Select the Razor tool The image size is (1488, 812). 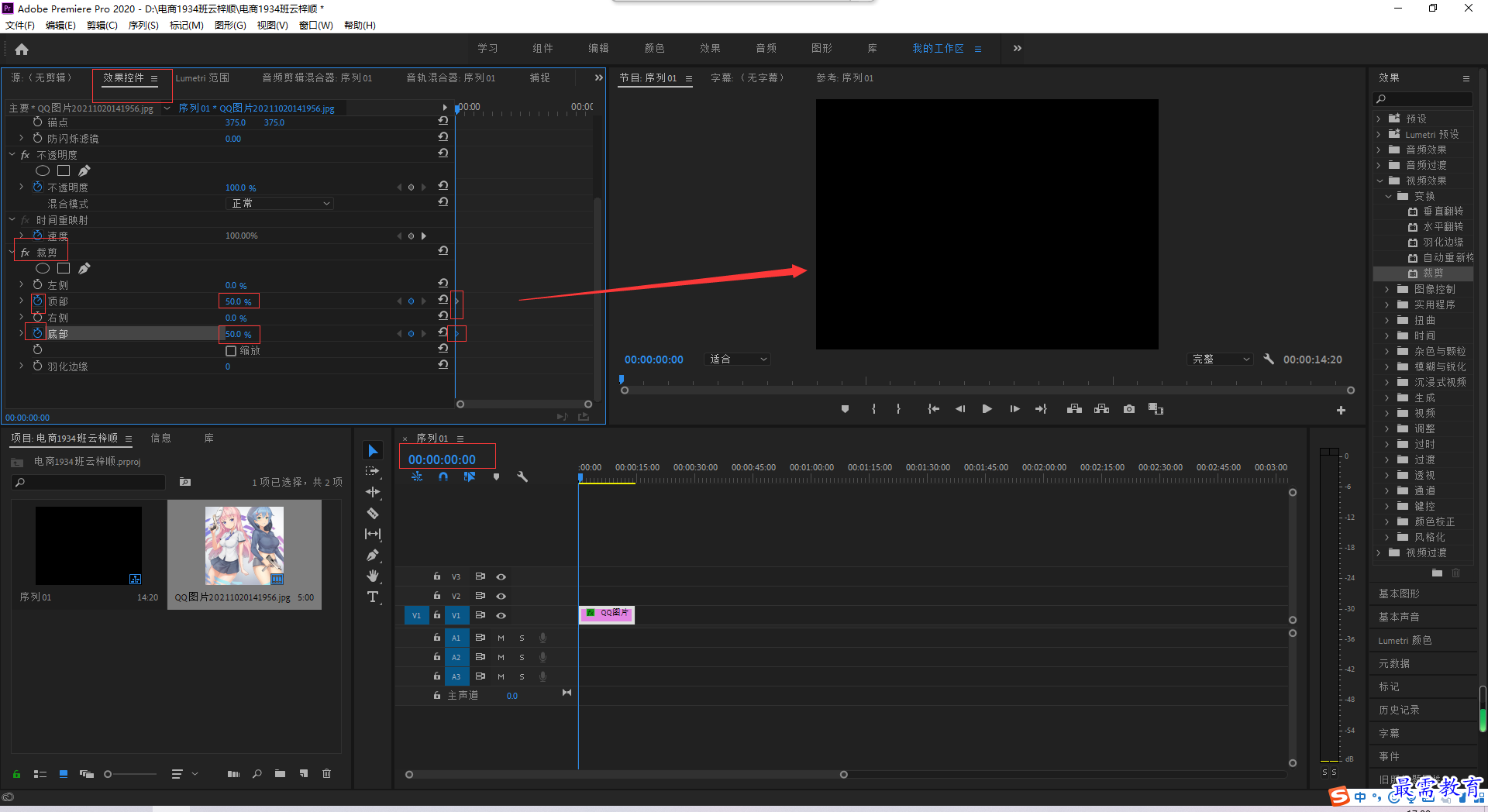pos(373,513)
